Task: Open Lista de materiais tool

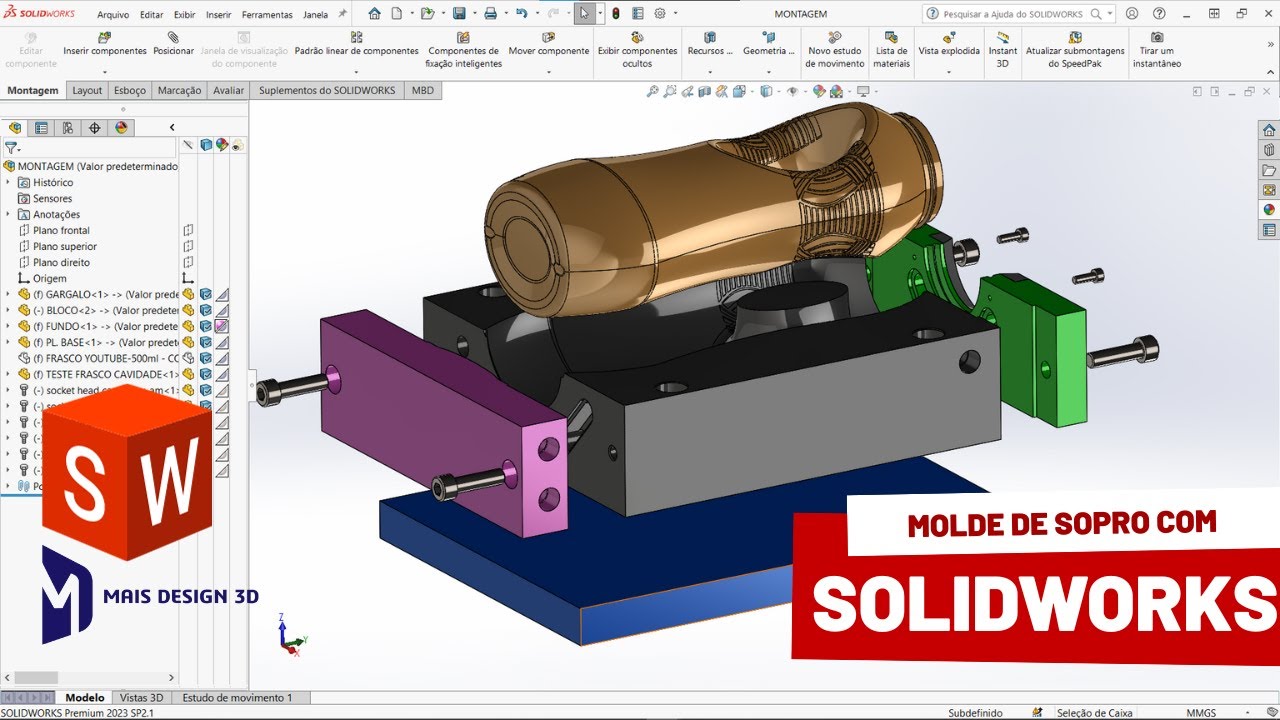Action: (x=891, y=50)
